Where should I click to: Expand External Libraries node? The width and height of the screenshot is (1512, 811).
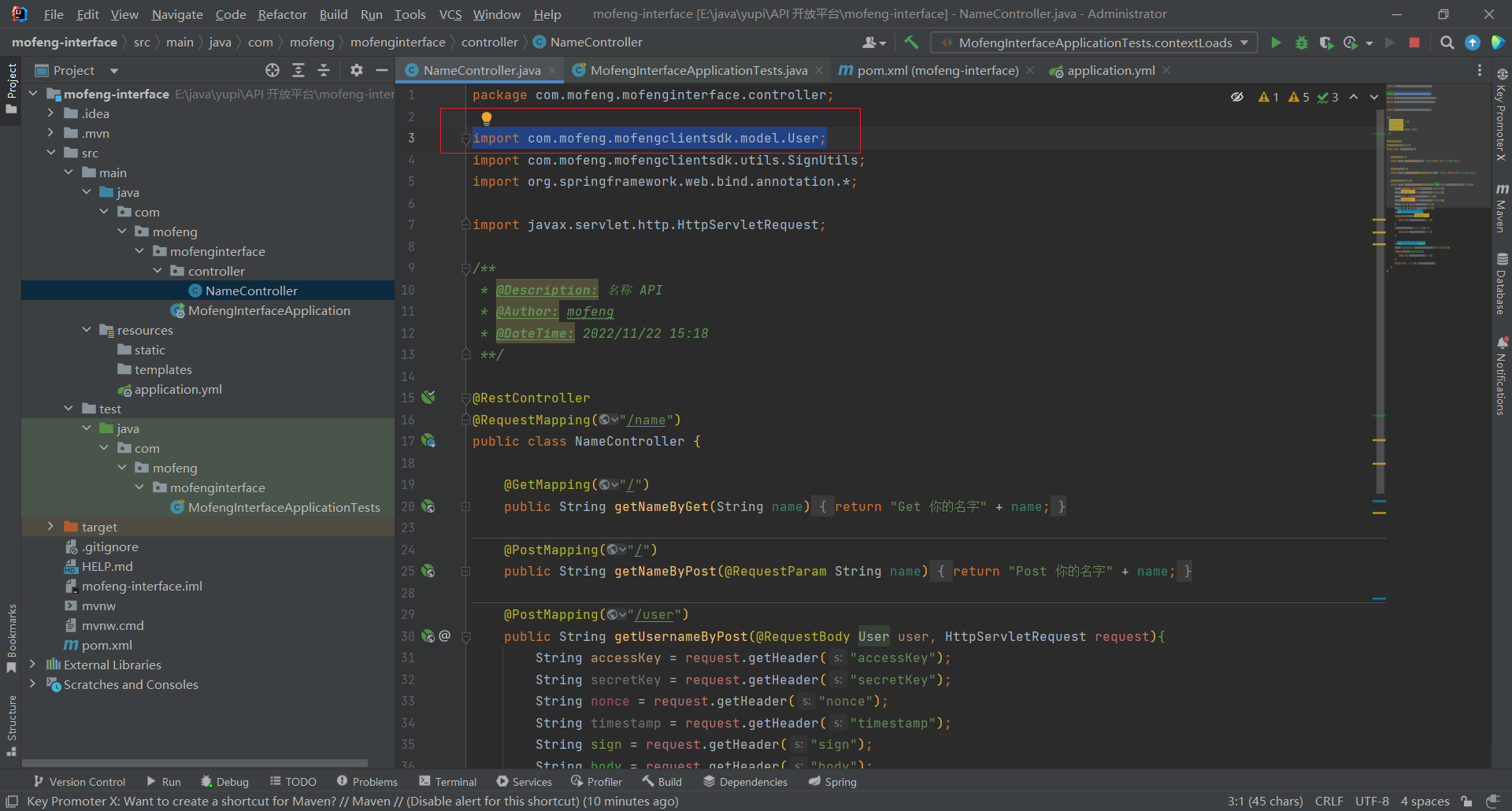(32, 665)
